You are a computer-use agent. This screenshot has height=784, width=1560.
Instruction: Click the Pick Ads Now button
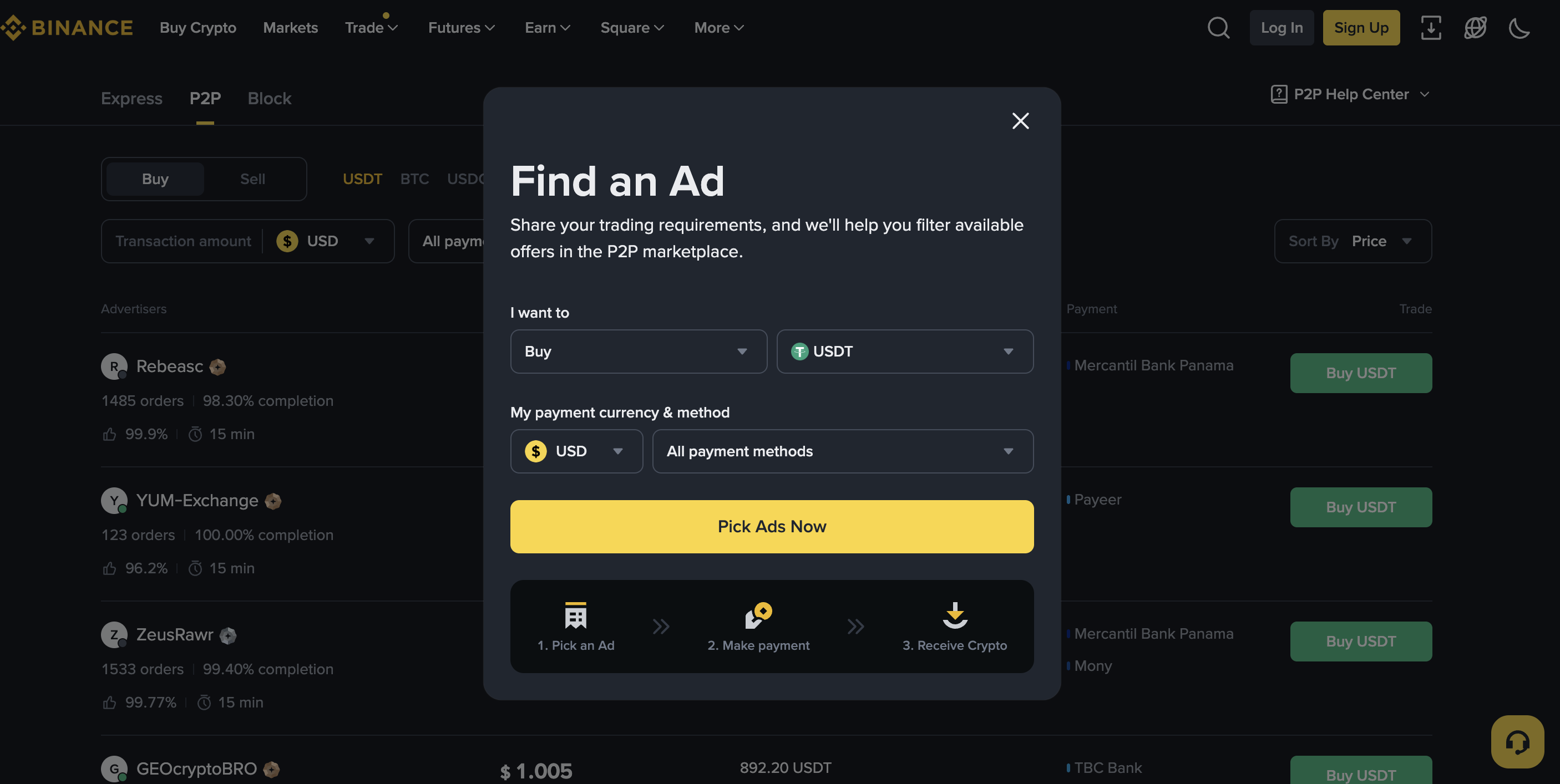click(772, 527)
